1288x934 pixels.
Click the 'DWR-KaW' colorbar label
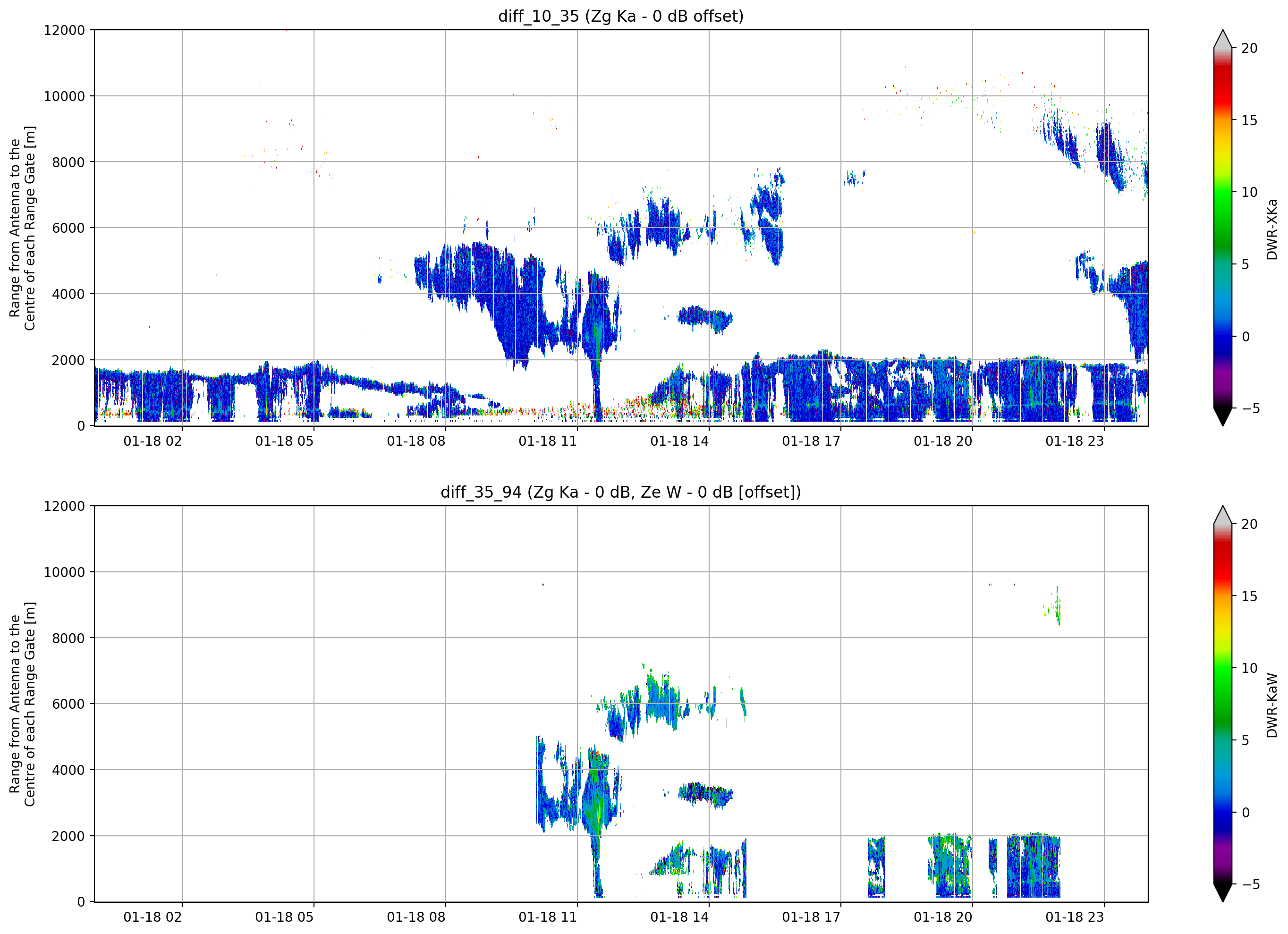pyautogui.click(x=1271, y=705)
